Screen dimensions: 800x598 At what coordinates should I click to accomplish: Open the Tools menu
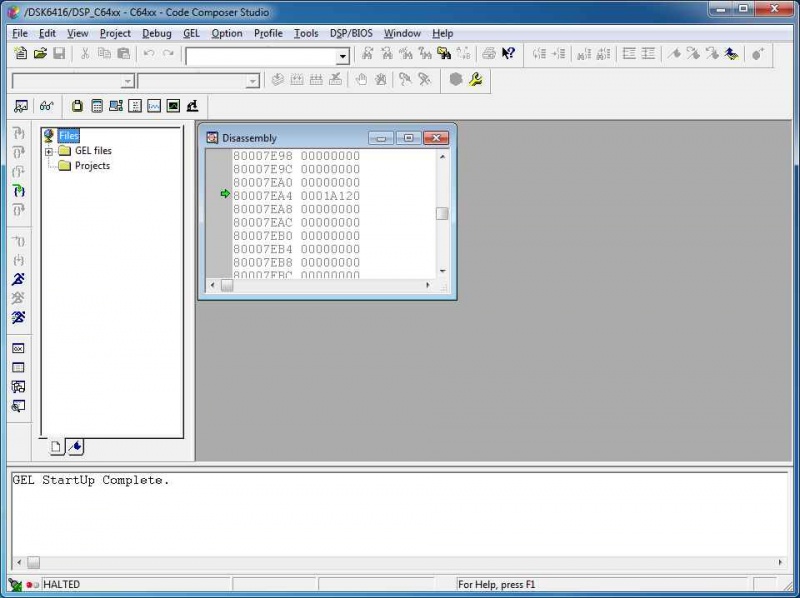pyautogui.click(x=306, y=33)
